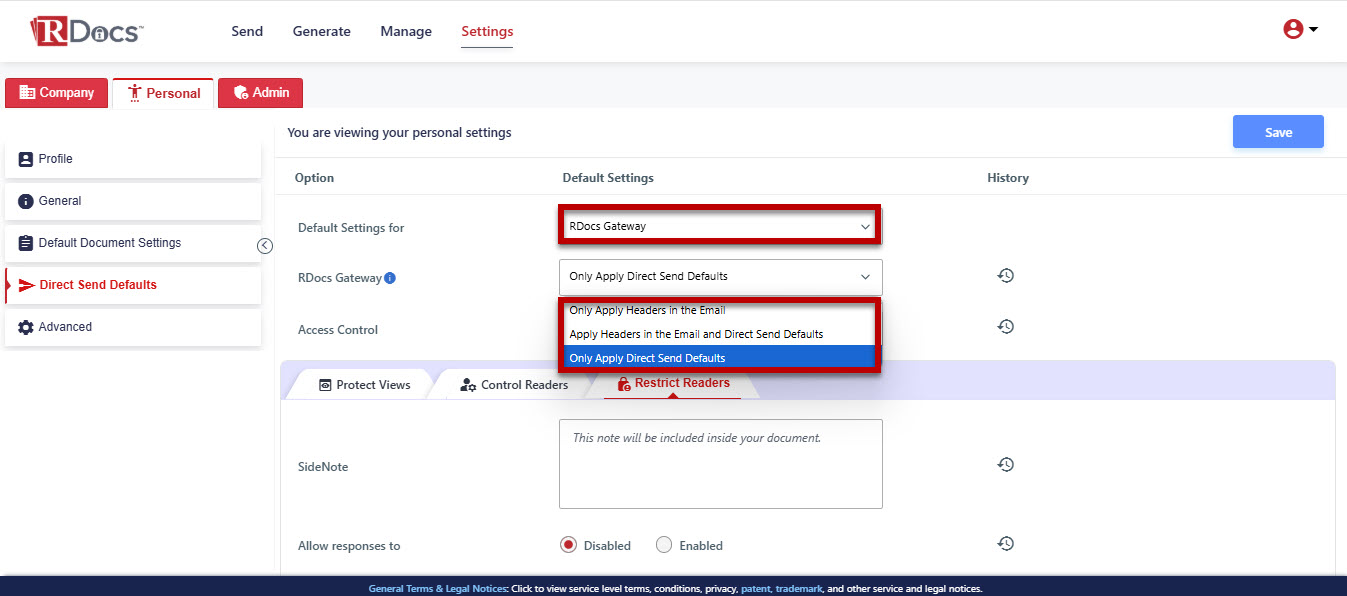Switch to the Personal settings tab
The image size is (1347, 596).
[x=163, y=93]
